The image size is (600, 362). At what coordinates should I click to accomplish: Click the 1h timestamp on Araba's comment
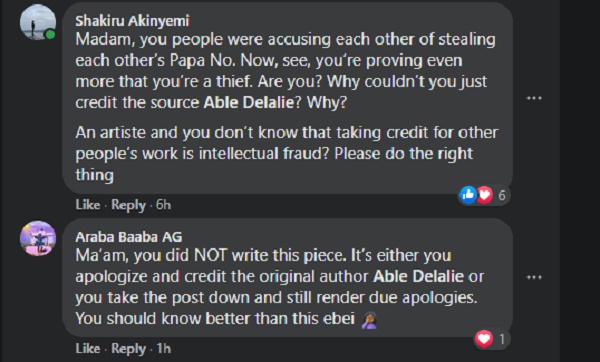(x=163, y=348)
